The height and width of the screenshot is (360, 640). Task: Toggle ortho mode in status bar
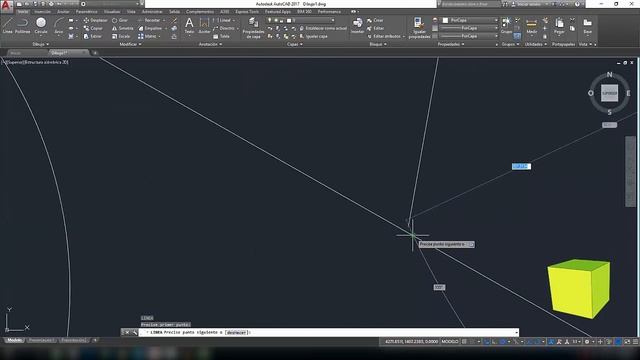pyautogui.click(x=494, y=342)
